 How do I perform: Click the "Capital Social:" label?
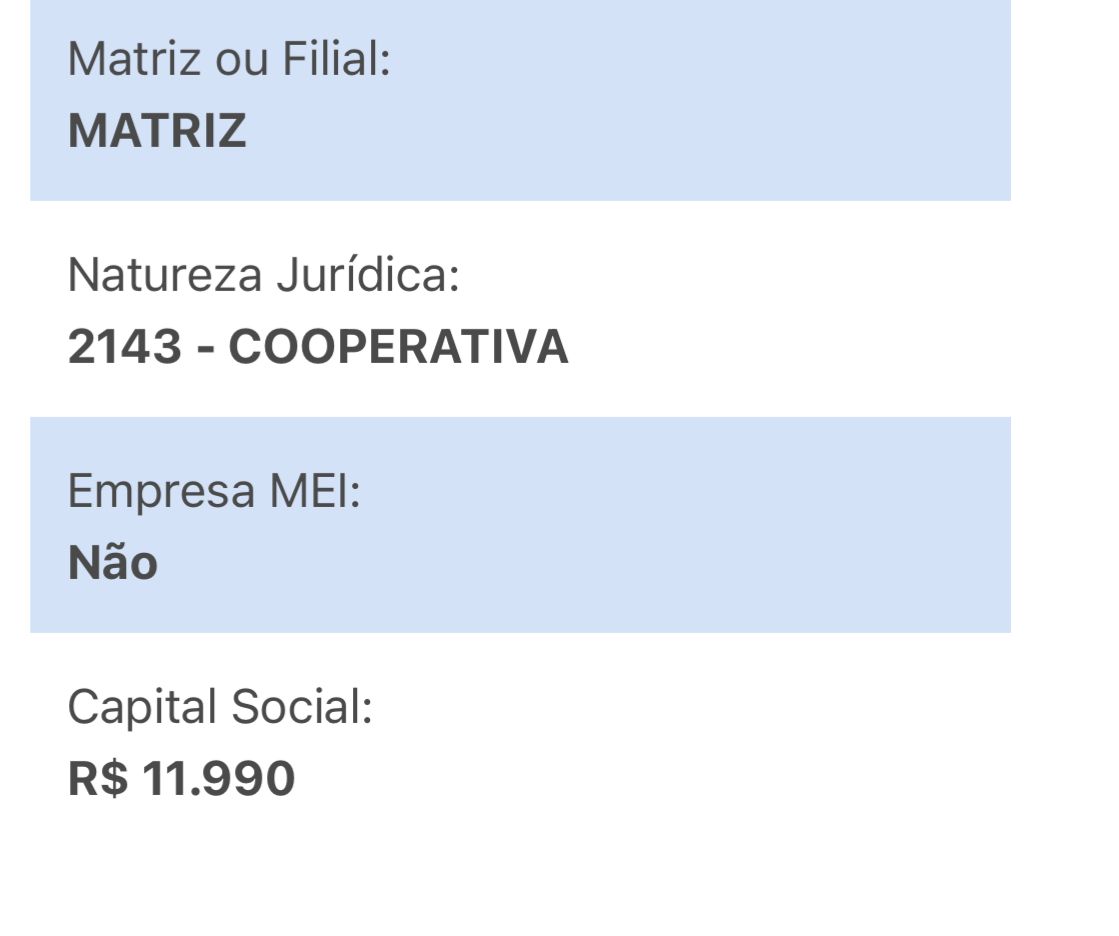220,707
